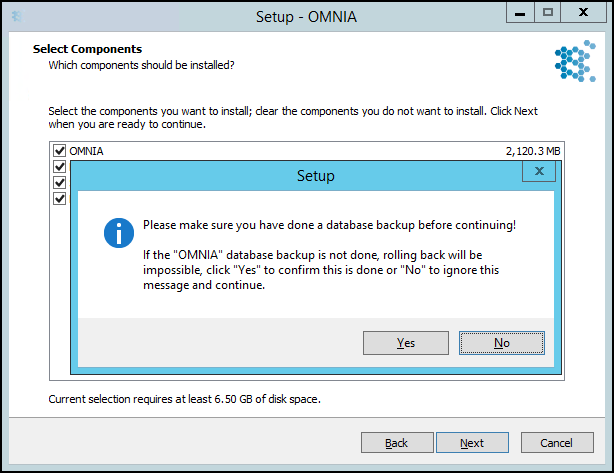Proceed with the Next button
The image size is (614, 473).
pos(472,443)
